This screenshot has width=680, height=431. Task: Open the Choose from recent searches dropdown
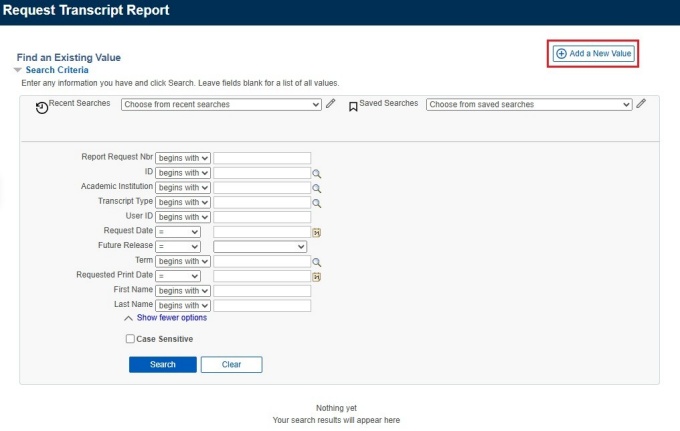(x=221, y=104)
